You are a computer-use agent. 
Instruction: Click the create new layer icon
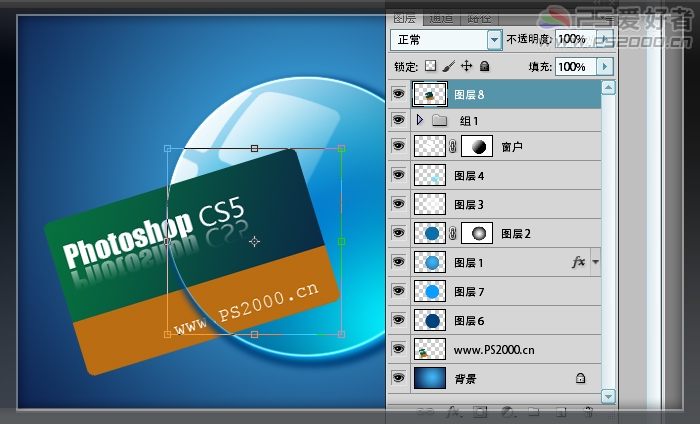[x=561, y=412]
